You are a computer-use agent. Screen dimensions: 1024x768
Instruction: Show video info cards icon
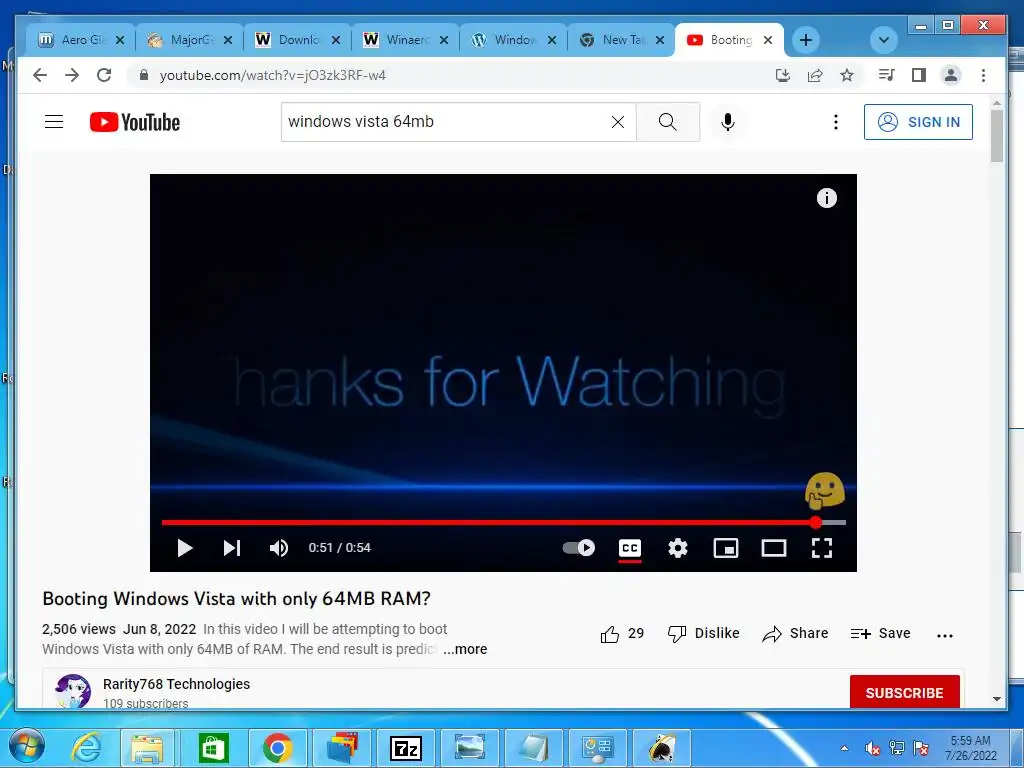[x=827, y=198]
